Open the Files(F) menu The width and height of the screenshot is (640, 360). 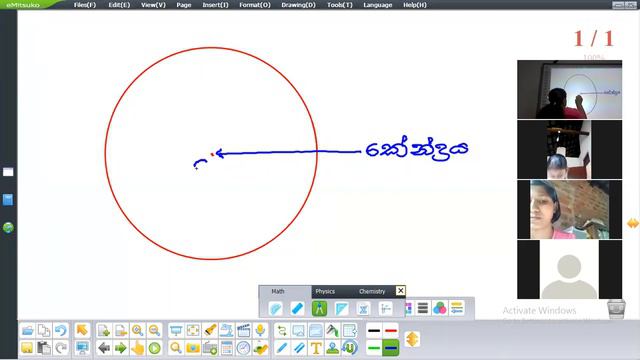pyautogui.click(x=85, y=5)
